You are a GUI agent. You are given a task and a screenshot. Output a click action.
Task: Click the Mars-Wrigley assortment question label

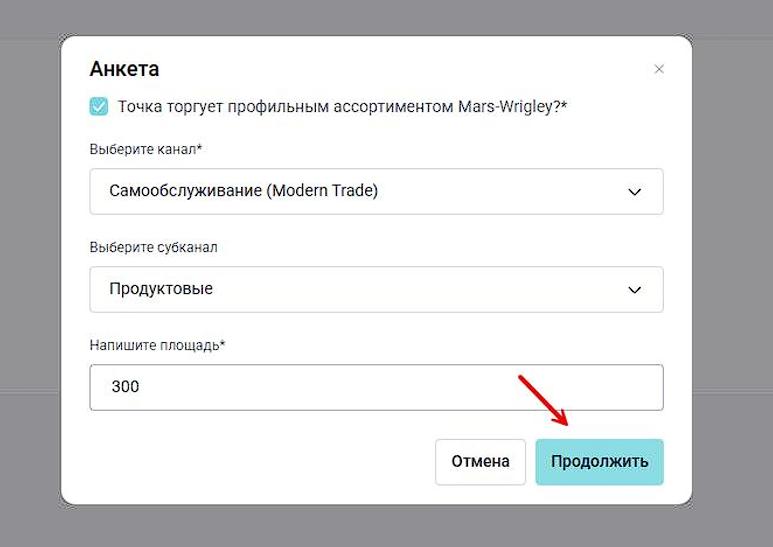pos(342,106)
